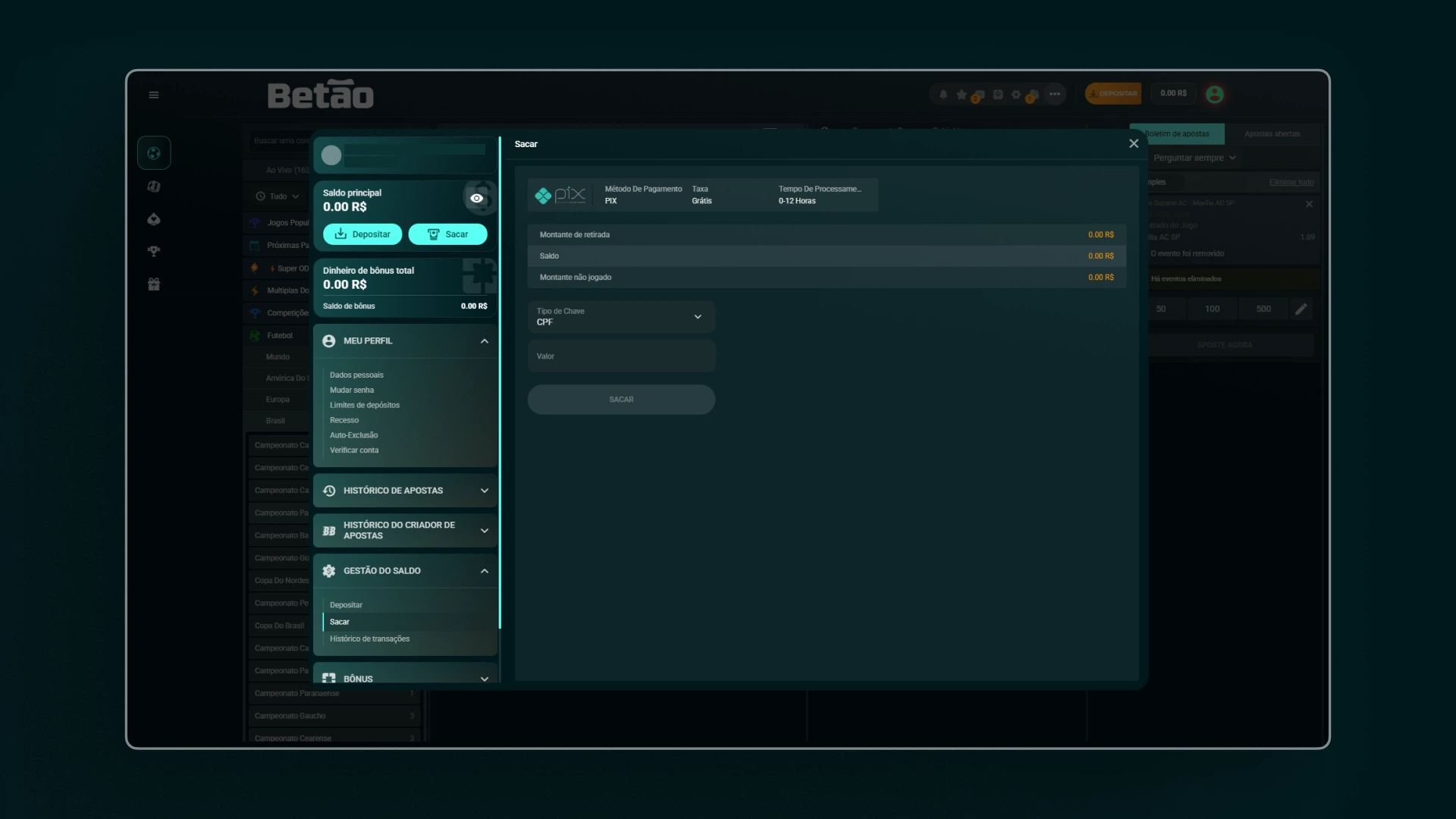
Task: Open the header icon left of gear
Action: click(998, 94)
